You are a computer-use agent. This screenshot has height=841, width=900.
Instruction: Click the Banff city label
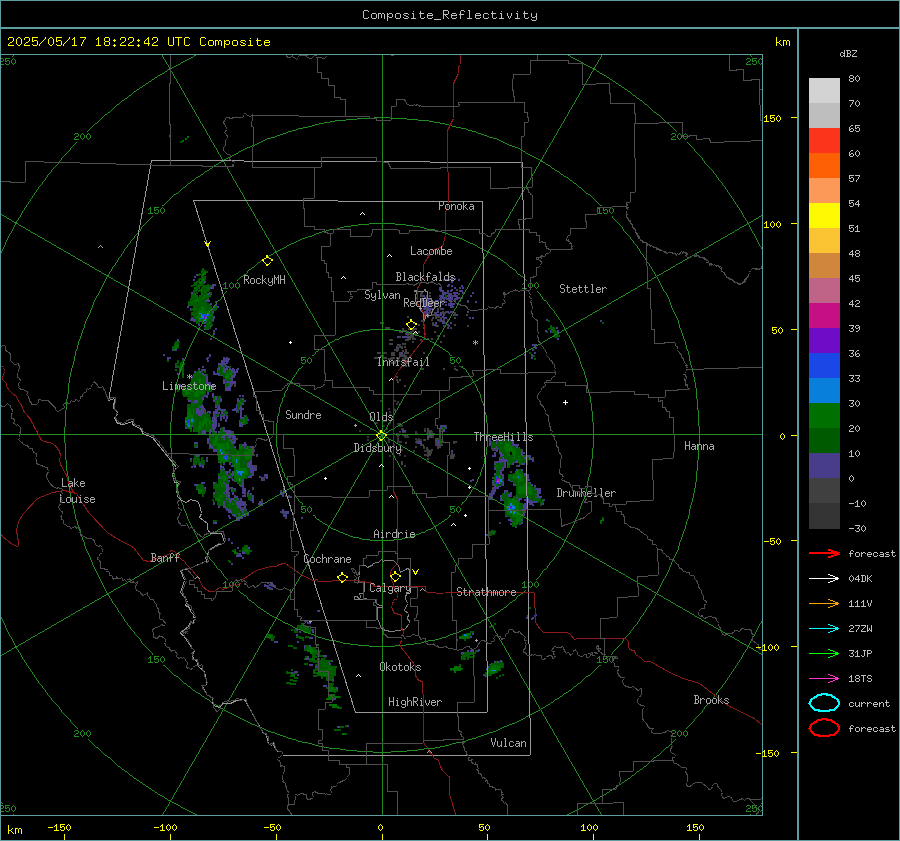click(165, 557)
